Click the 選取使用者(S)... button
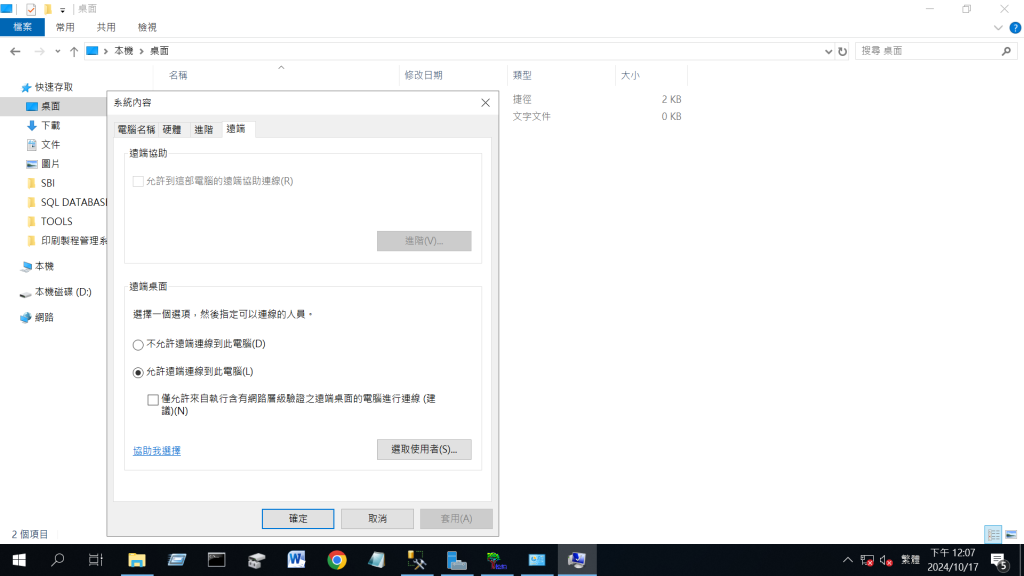 click(x=424, y=450)
